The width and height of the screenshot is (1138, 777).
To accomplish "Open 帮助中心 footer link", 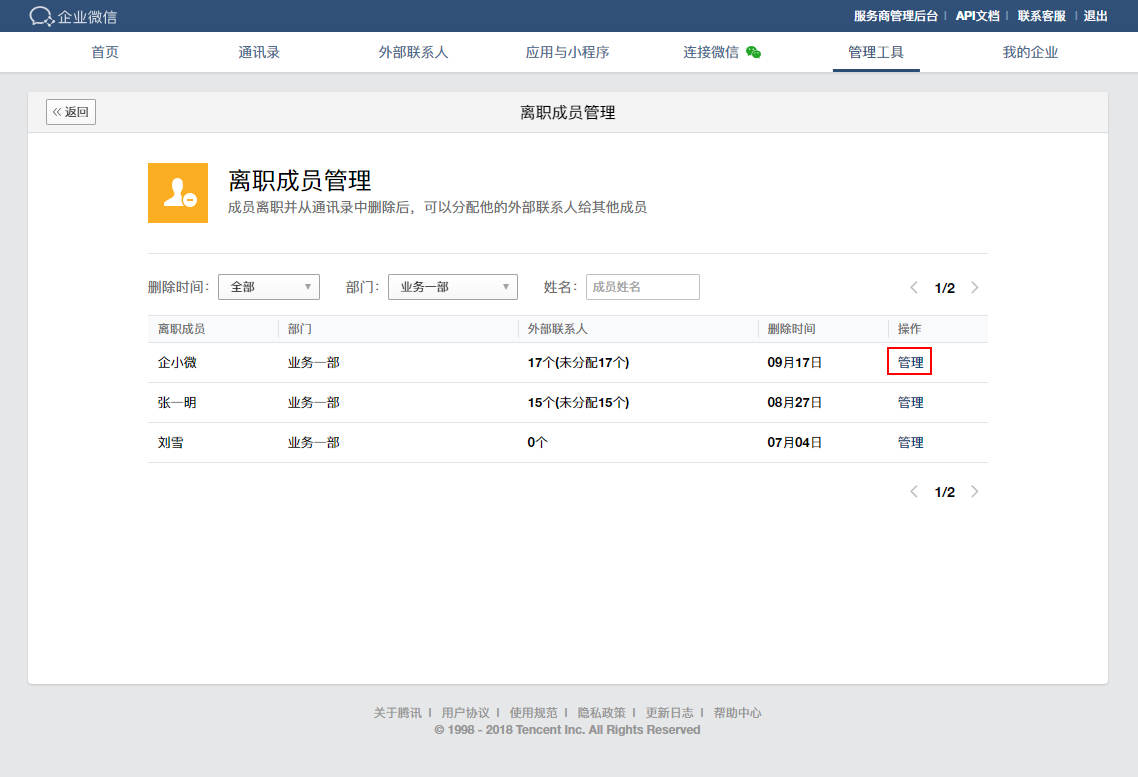I will tap(737, 713).
